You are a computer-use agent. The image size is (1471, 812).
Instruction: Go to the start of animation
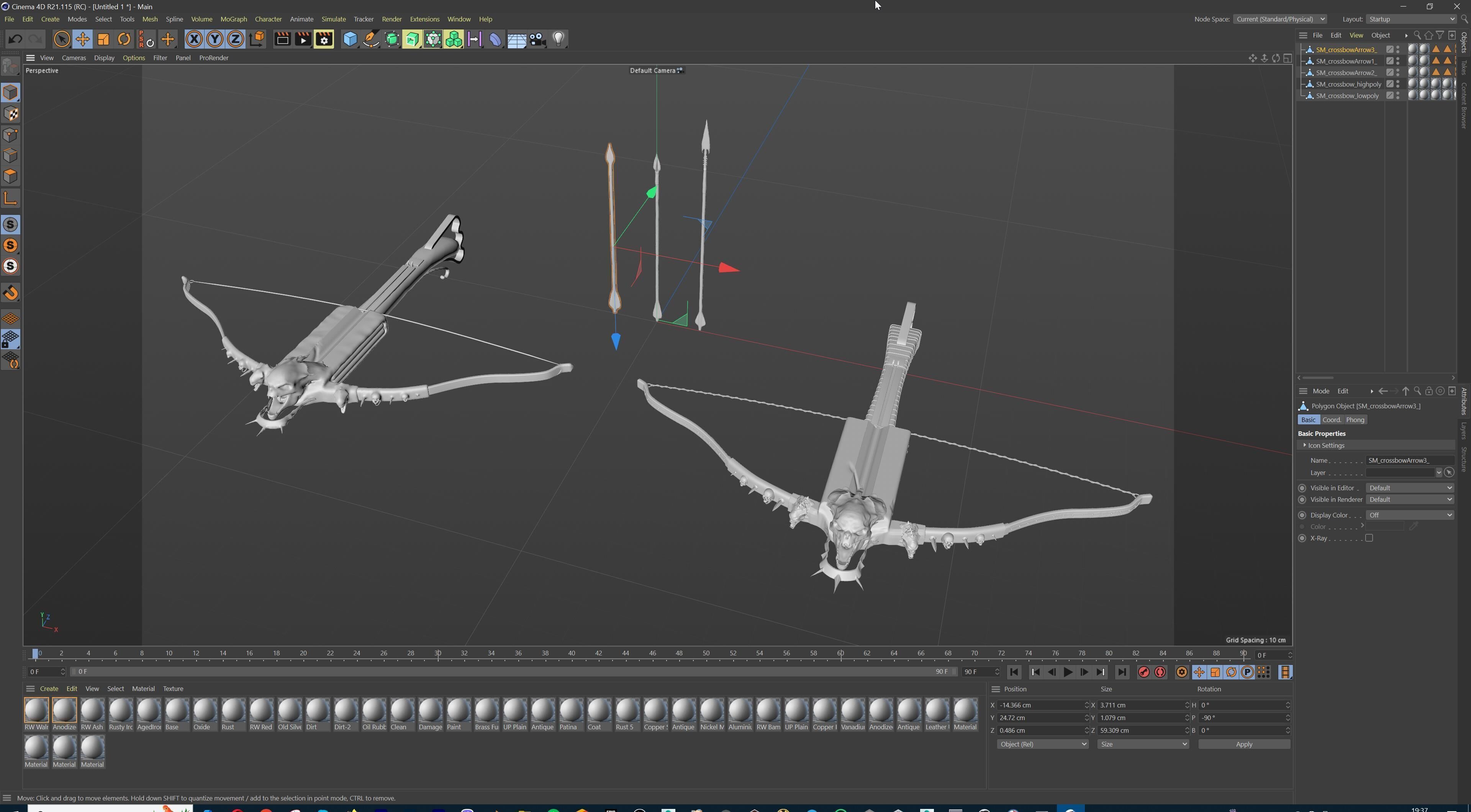pos(1014,672)
